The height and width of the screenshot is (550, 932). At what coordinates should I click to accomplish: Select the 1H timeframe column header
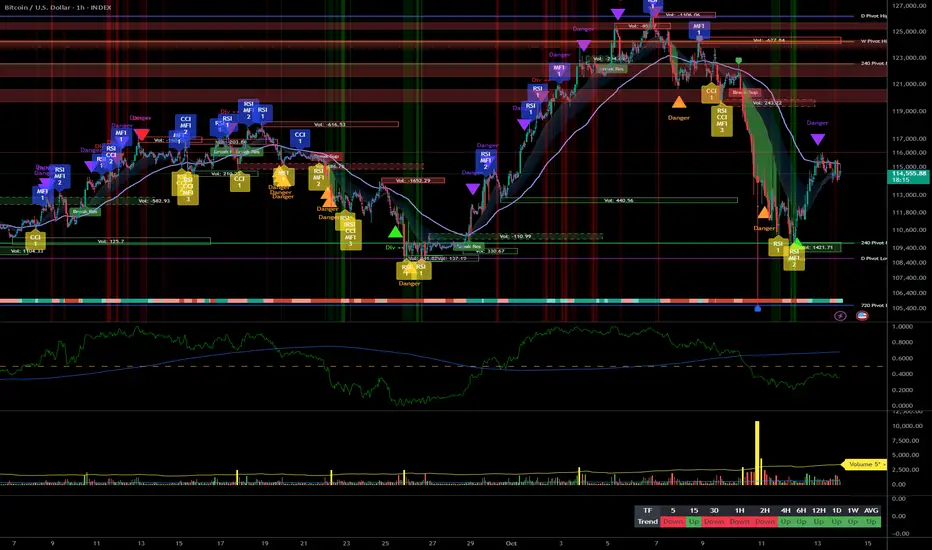click(x=739, y=510)
